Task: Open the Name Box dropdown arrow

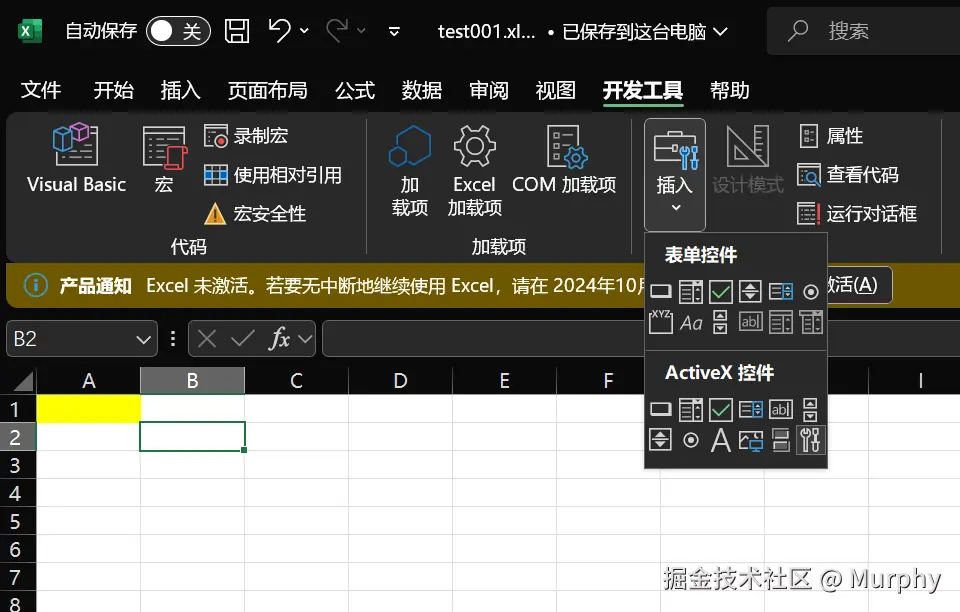Action: (143, 339)
